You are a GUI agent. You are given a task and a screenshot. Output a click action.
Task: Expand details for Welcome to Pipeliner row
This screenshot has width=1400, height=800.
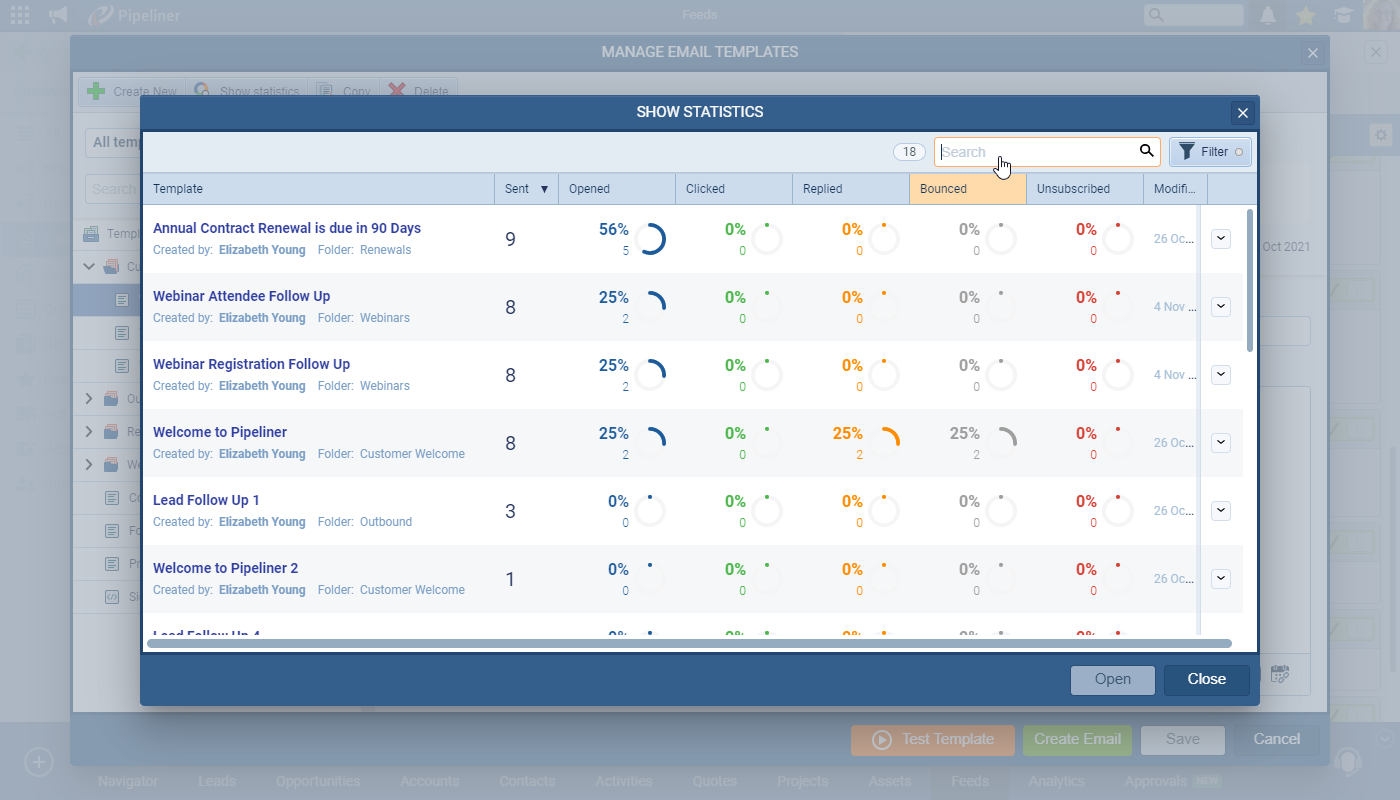pyautogui.click(x=1220, y=442)
